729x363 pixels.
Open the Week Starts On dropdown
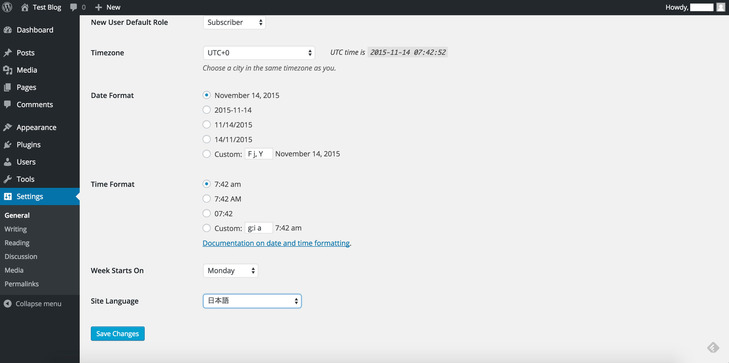pos(231,271)
